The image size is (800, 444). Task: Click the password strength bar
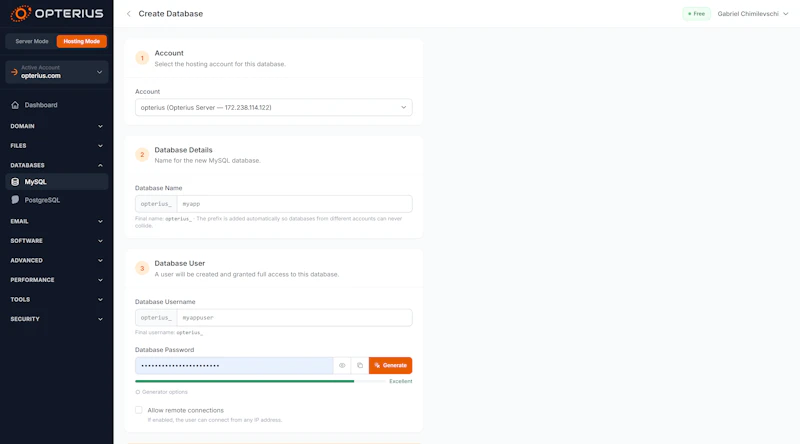tap(260, 381)
